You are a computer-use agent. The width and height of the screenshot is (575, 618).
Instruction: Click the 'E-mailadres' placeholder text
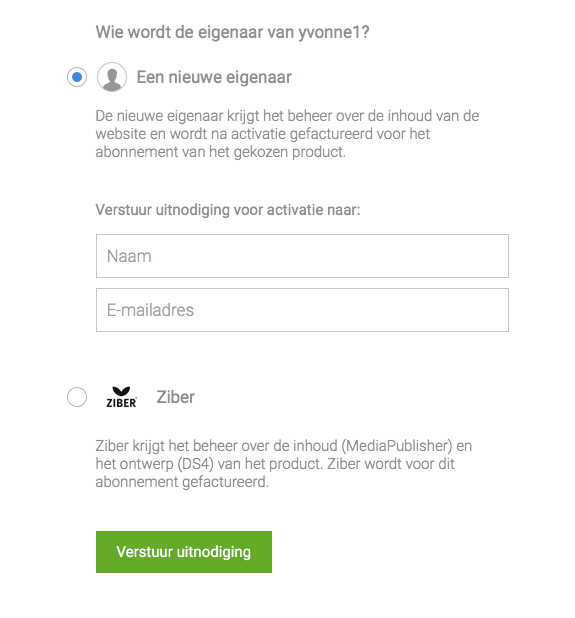tap(150, 310)
